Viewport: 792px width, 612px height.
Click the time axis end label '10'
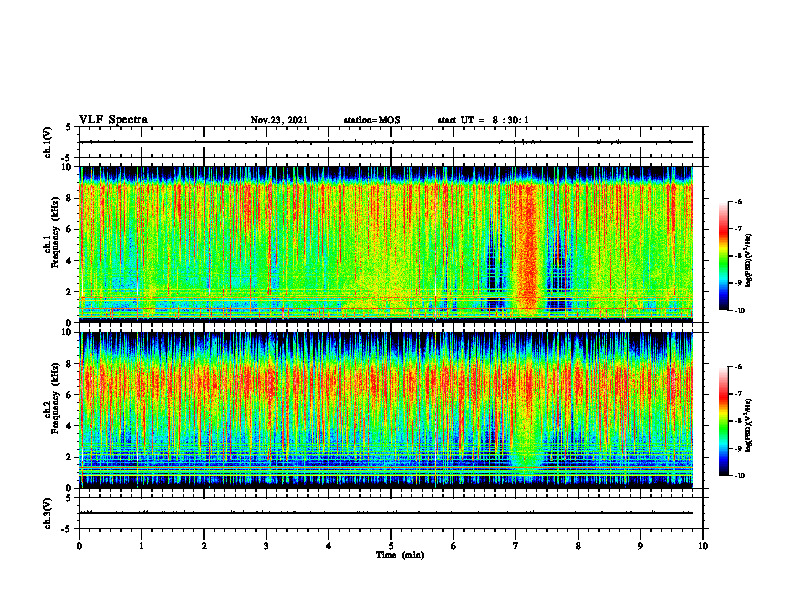click(x=703, y=546)
